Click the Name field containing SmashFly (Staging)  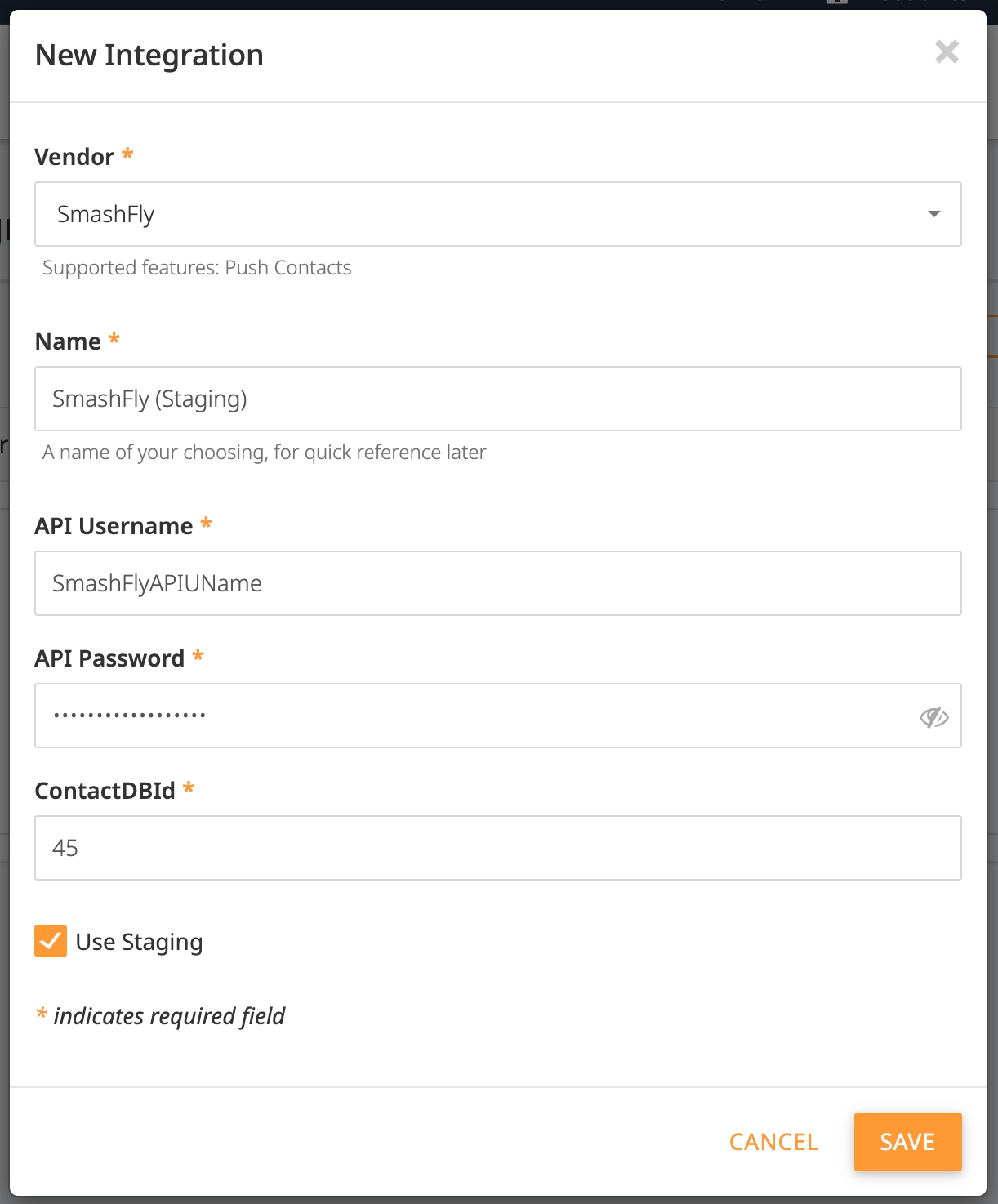(498, 399)
